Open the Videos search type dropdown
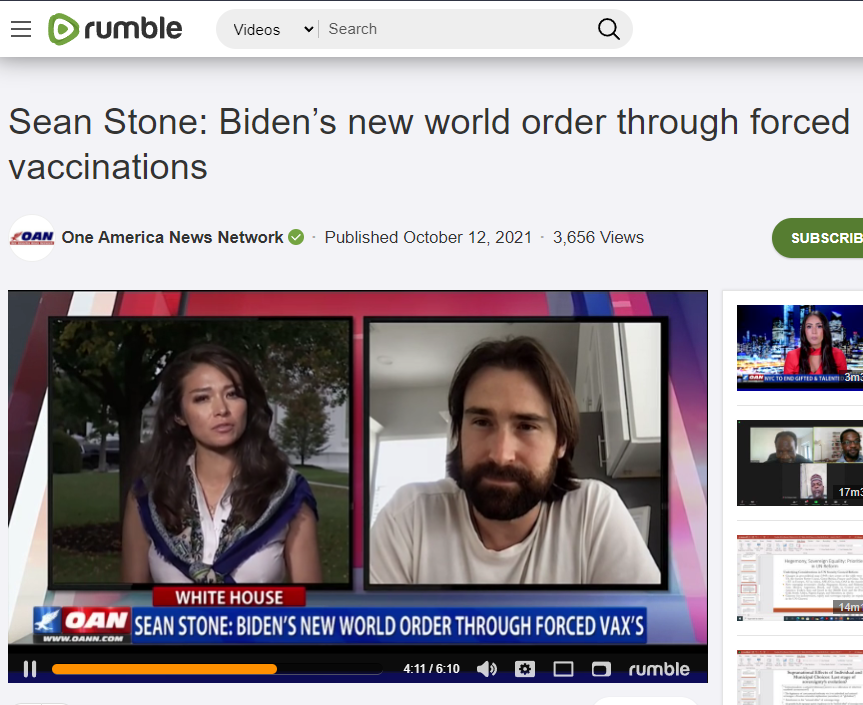 273,29
